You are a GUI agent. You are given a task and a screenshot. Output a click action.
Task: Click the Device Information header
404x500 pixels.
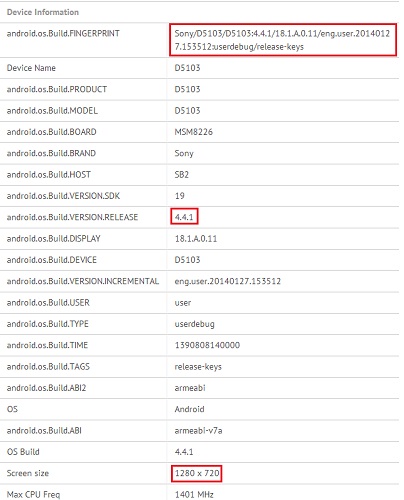tap(43, 12)
